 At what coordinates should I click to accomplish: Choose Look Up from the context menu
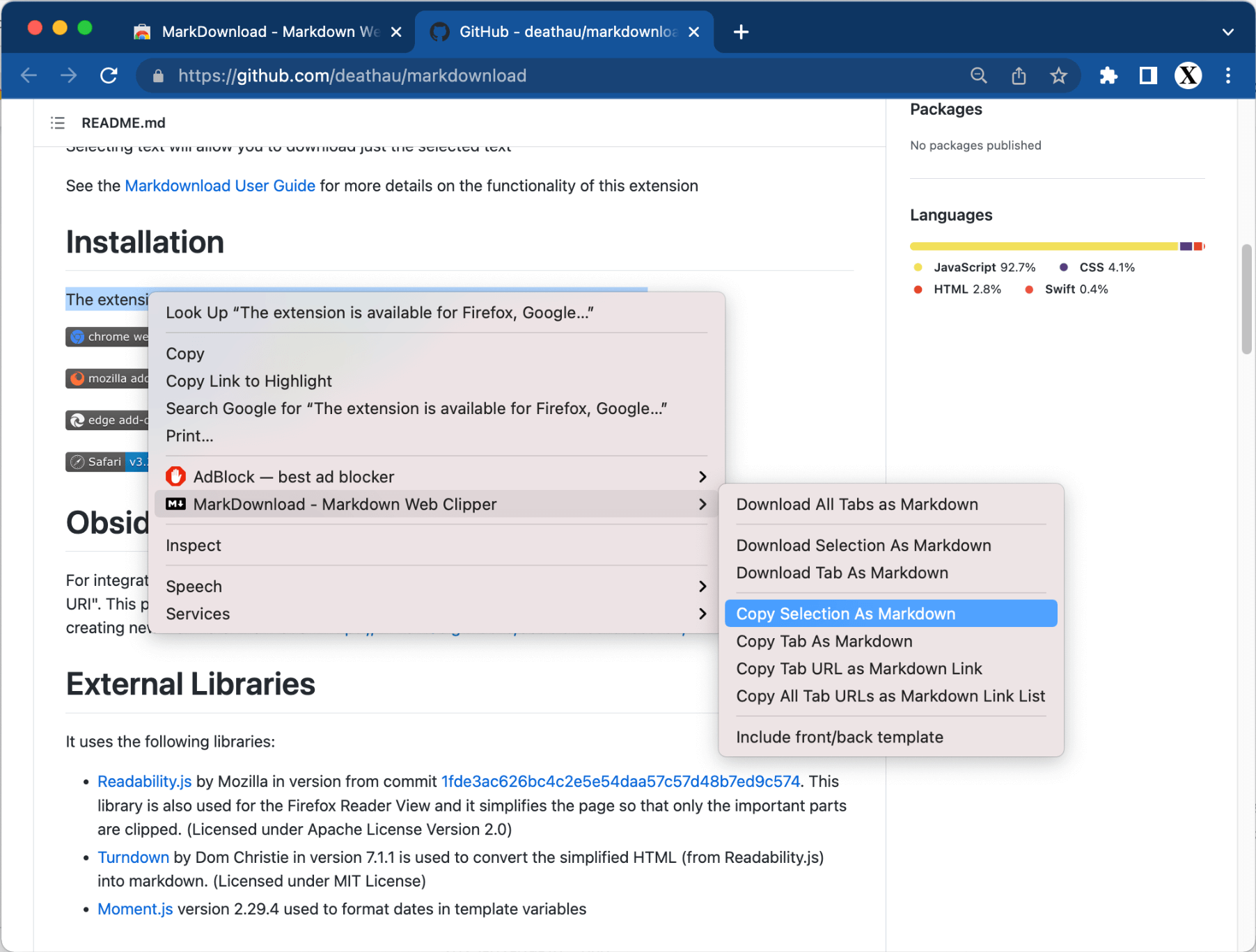coord(437,312)
